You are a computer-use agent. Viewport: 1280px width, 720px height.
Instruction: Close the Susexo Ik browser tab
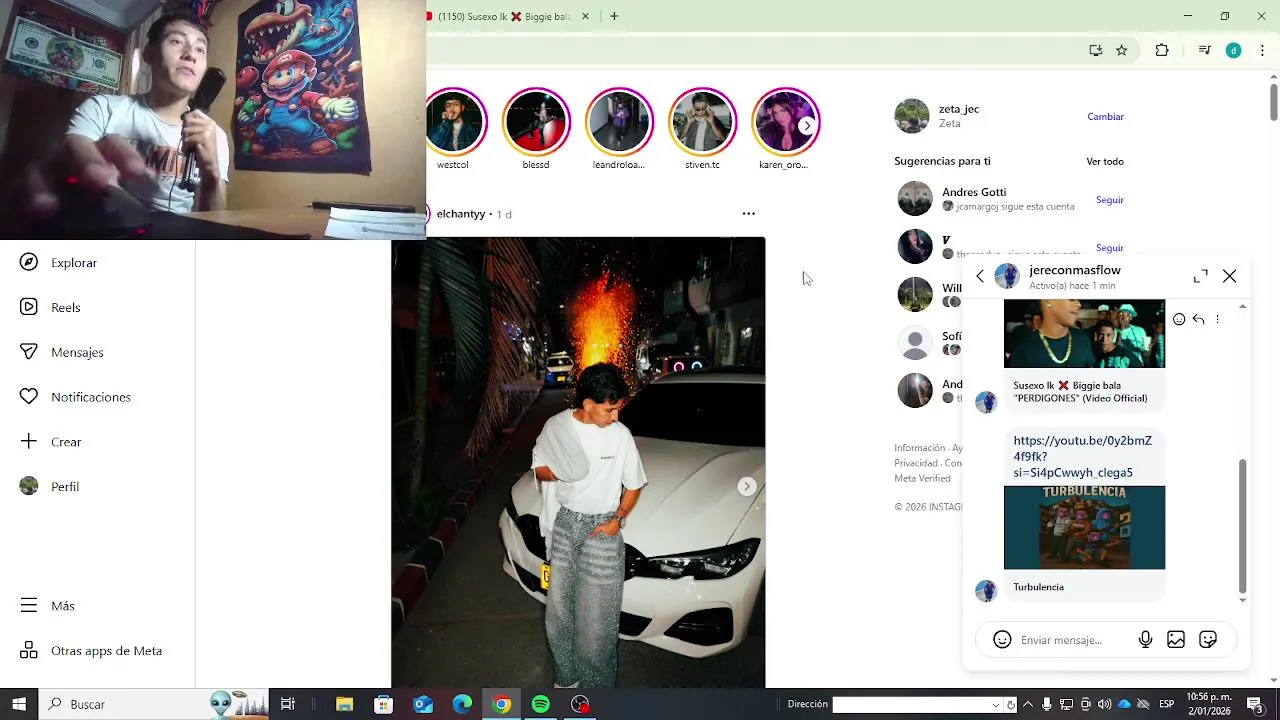(x=586, y=16)
